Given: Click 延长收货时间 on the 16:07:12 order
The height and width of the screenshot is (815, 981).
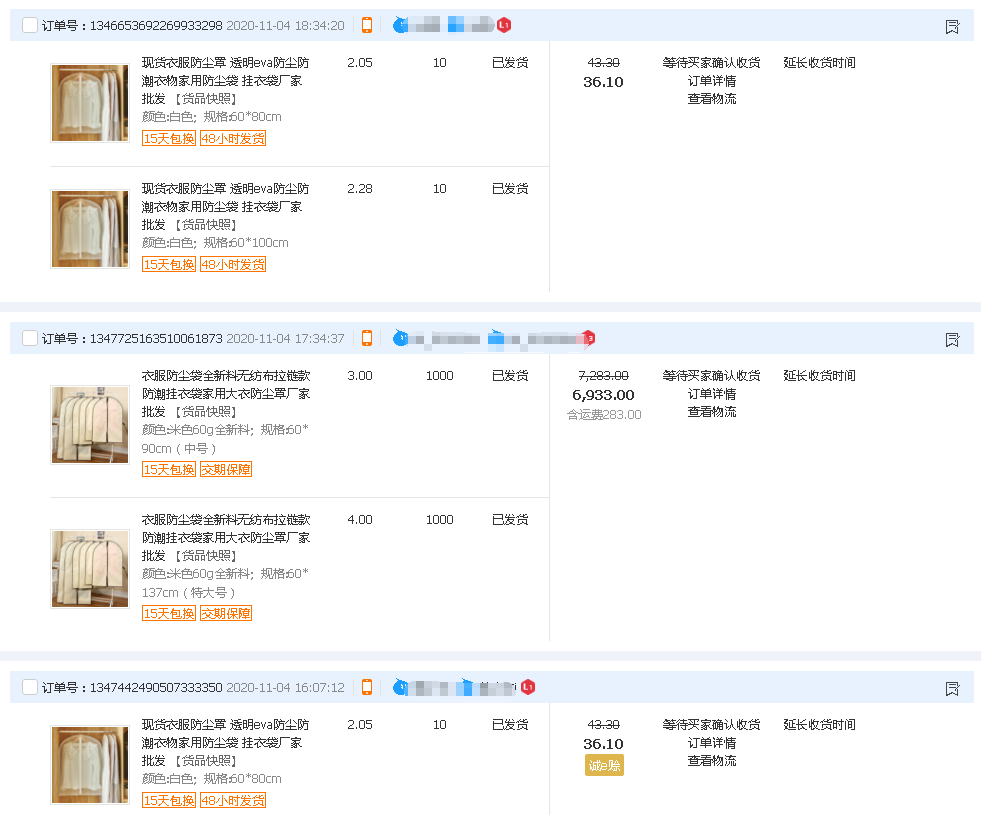Looking at the screenshot, I should click(x=819, y=725).
